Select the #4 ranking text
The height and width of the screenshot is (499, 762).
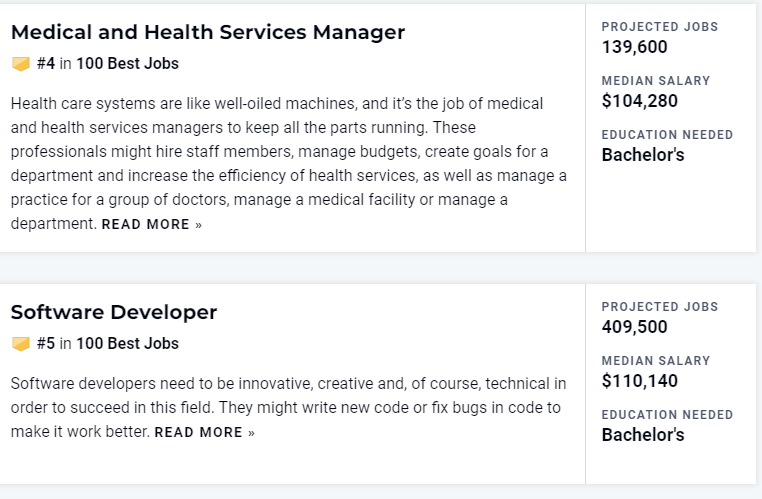[46, 64]
